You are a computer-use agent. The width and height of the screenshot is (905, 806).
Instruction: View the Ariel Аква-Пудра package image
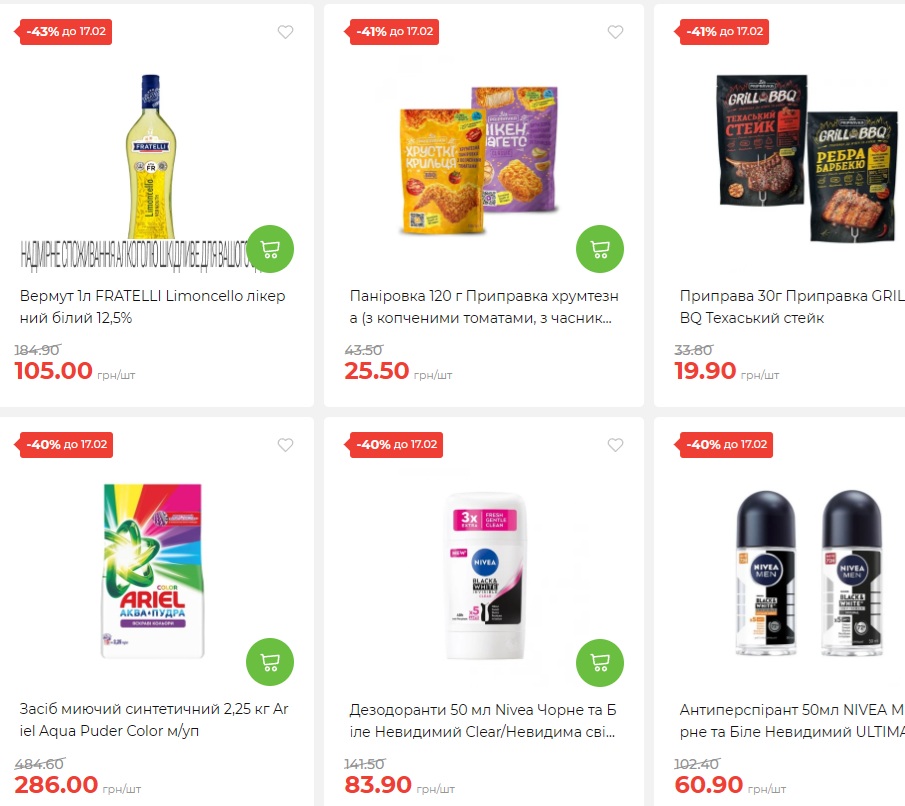tap(153, 570)
